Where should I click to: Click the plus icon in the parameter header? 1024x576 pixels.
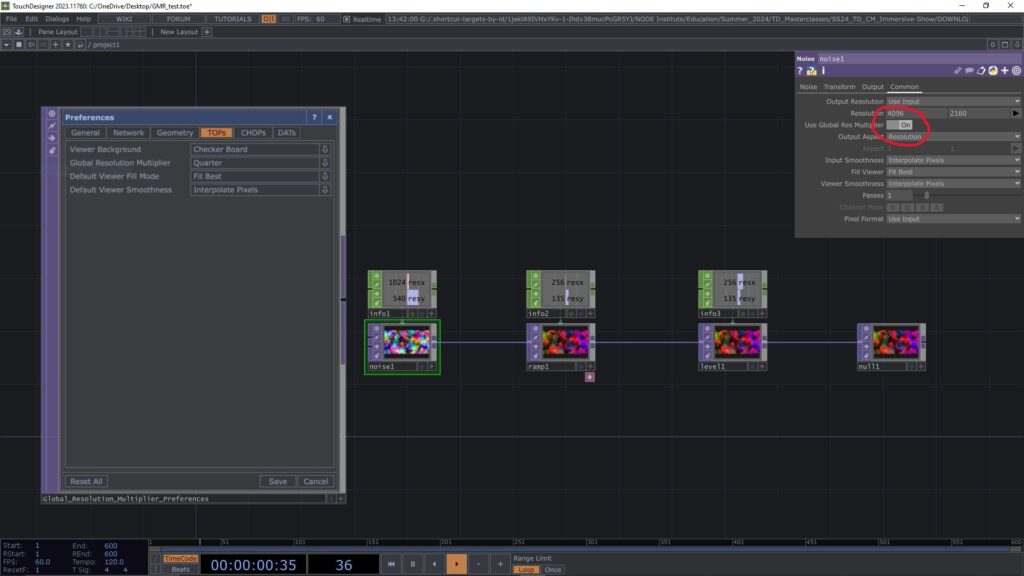coord(1004,72)
